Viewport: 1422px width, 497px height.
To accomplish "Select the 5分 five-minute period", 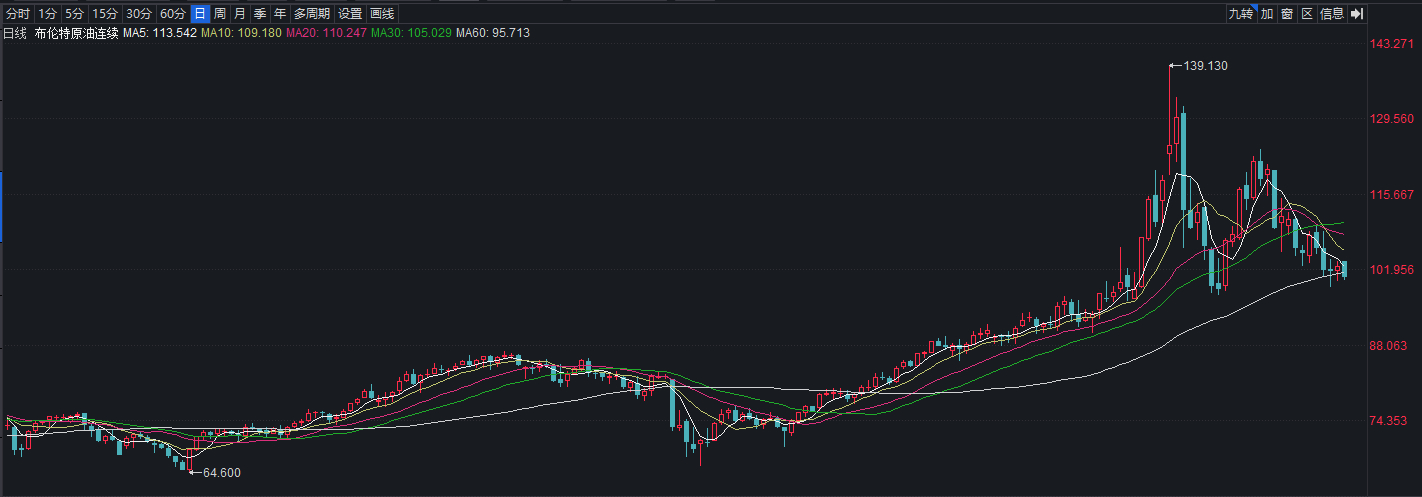I will (x=74, y=14).
